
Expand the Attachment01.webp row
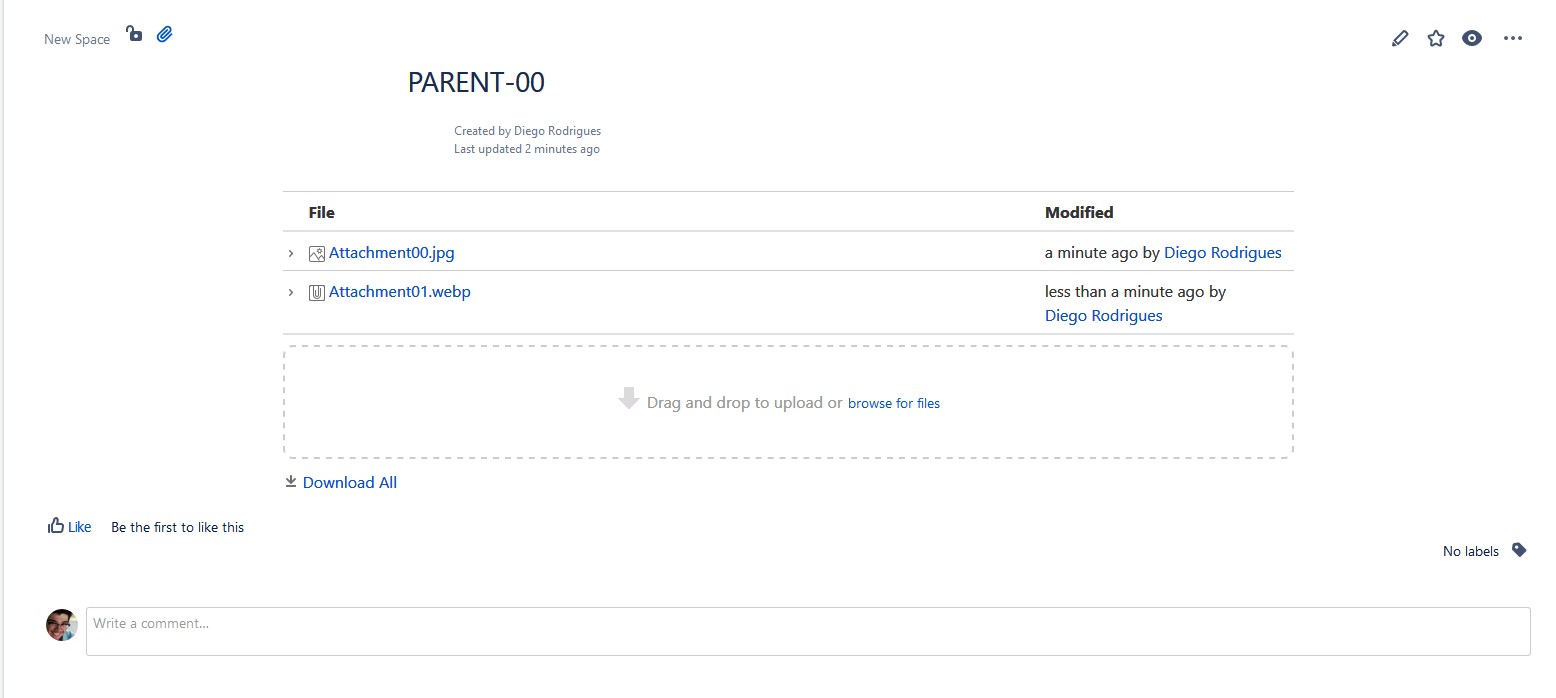(291, 291)
